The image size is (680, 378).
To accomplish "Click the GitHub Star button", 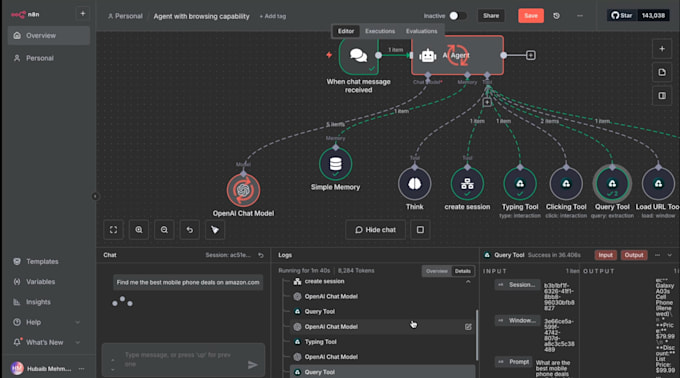I will (621, 15).
